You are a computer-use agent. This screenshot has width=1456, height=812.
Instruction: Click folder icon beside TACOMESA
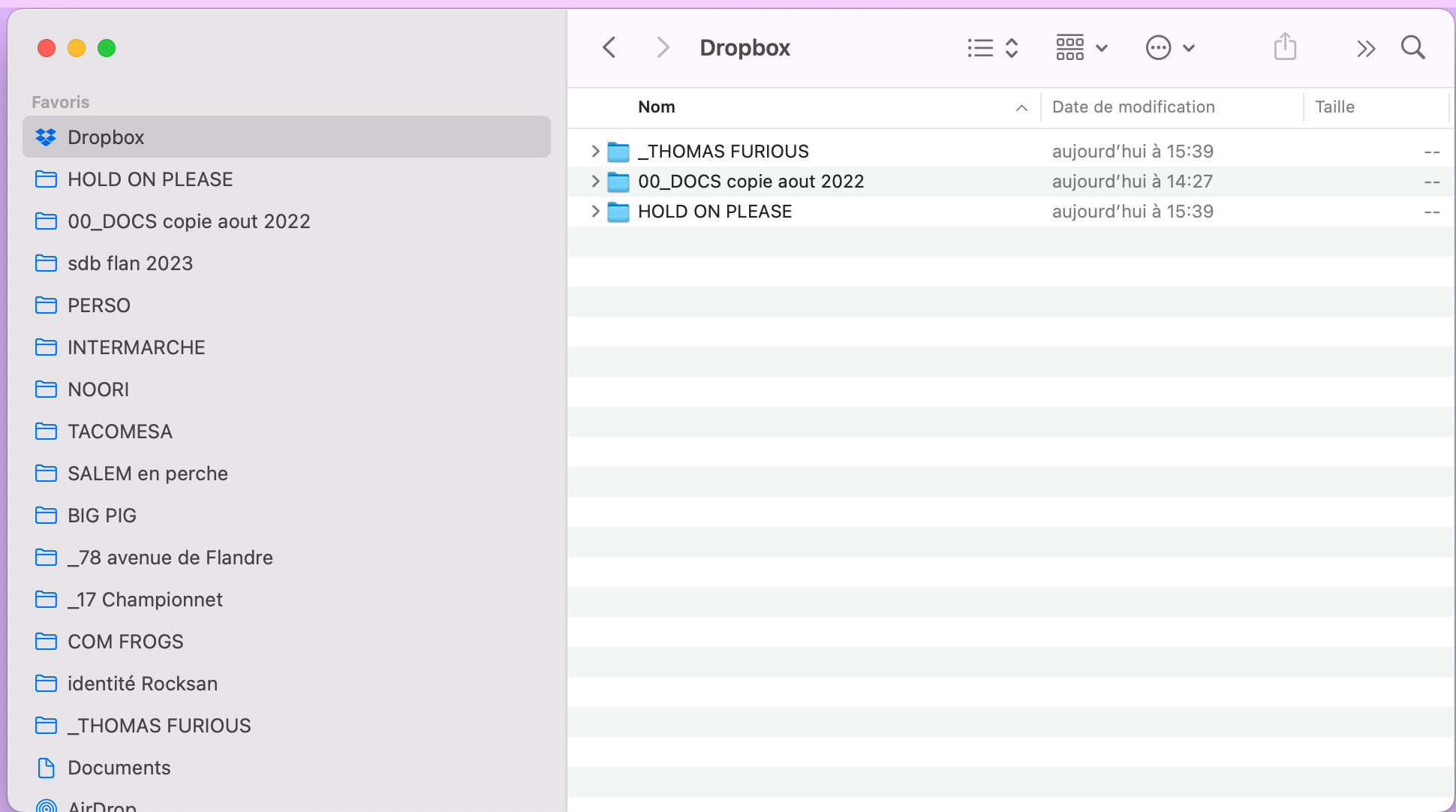click(x=46, y=431)
